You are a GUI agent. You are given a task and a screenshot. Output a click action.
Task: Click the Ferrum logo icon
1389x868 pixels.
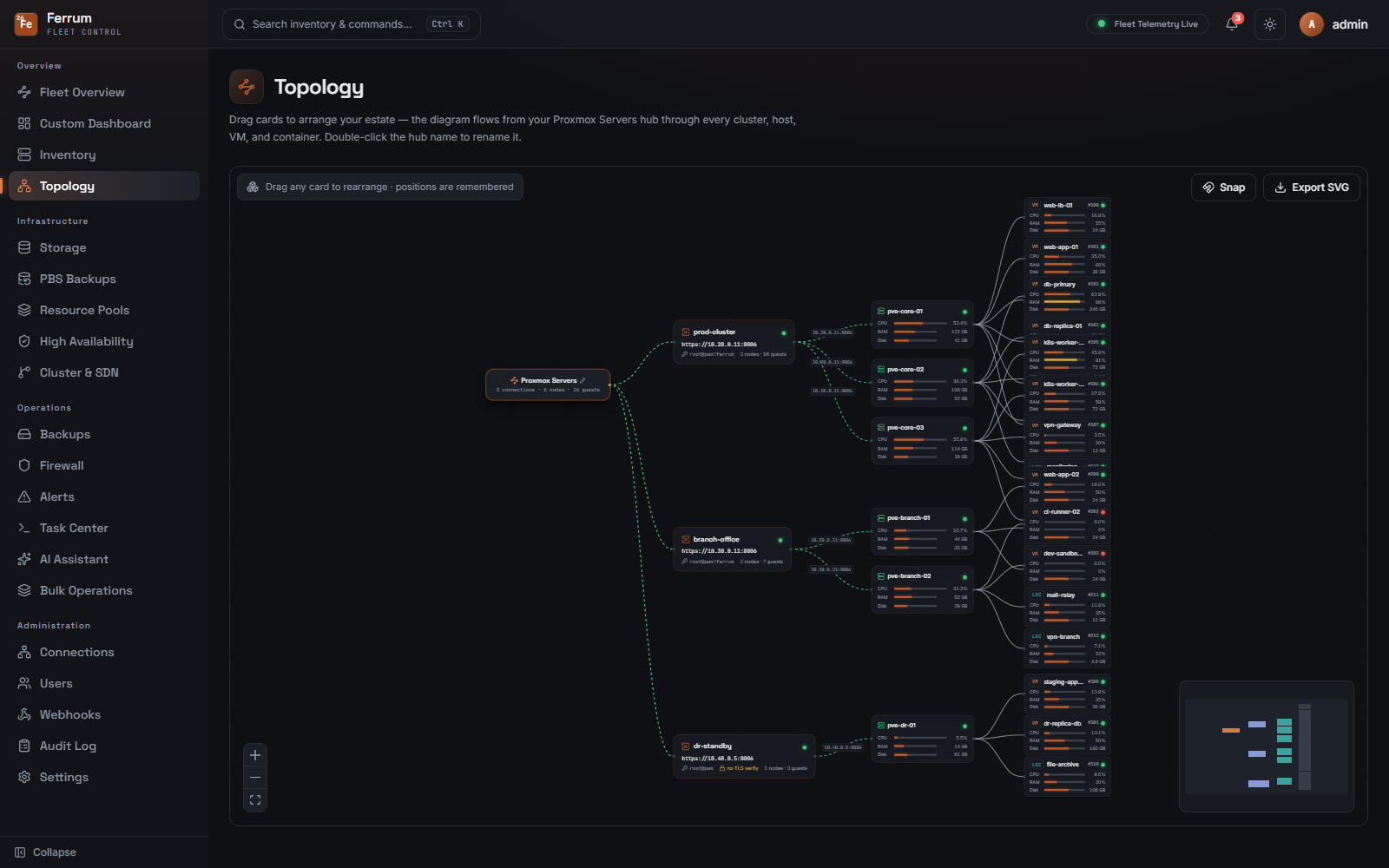pyautogui.click(x=26, y=23)
